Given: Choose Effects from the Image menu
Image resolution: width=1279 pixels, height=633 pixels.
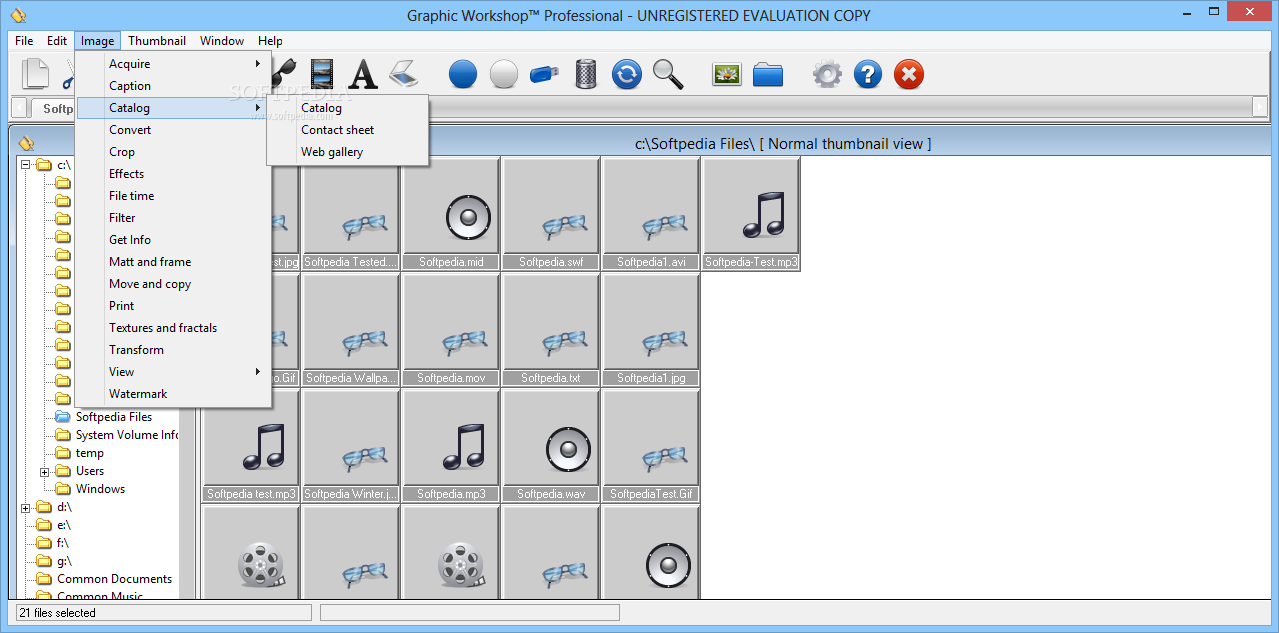Looking at the screenshot, I should 173,174.
